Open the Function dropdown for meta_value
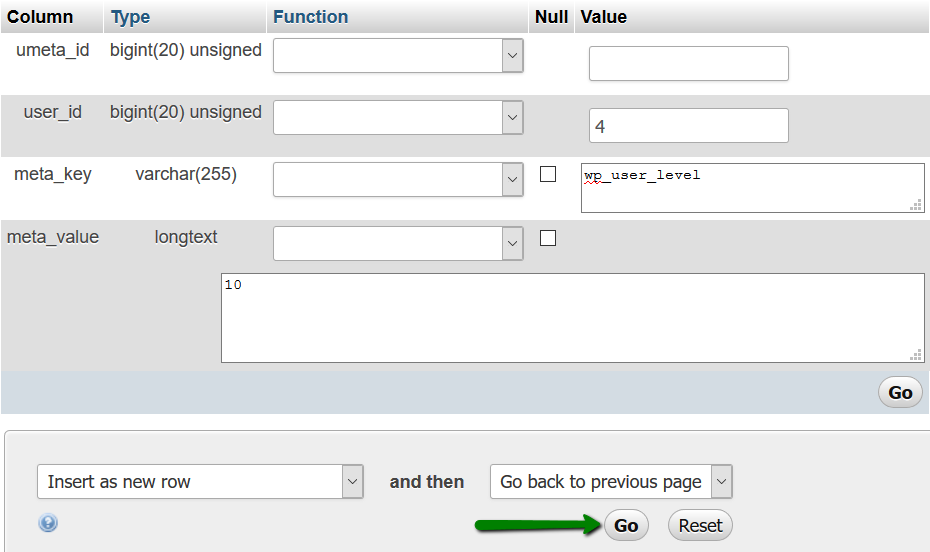930x552 pixels. 398,244
